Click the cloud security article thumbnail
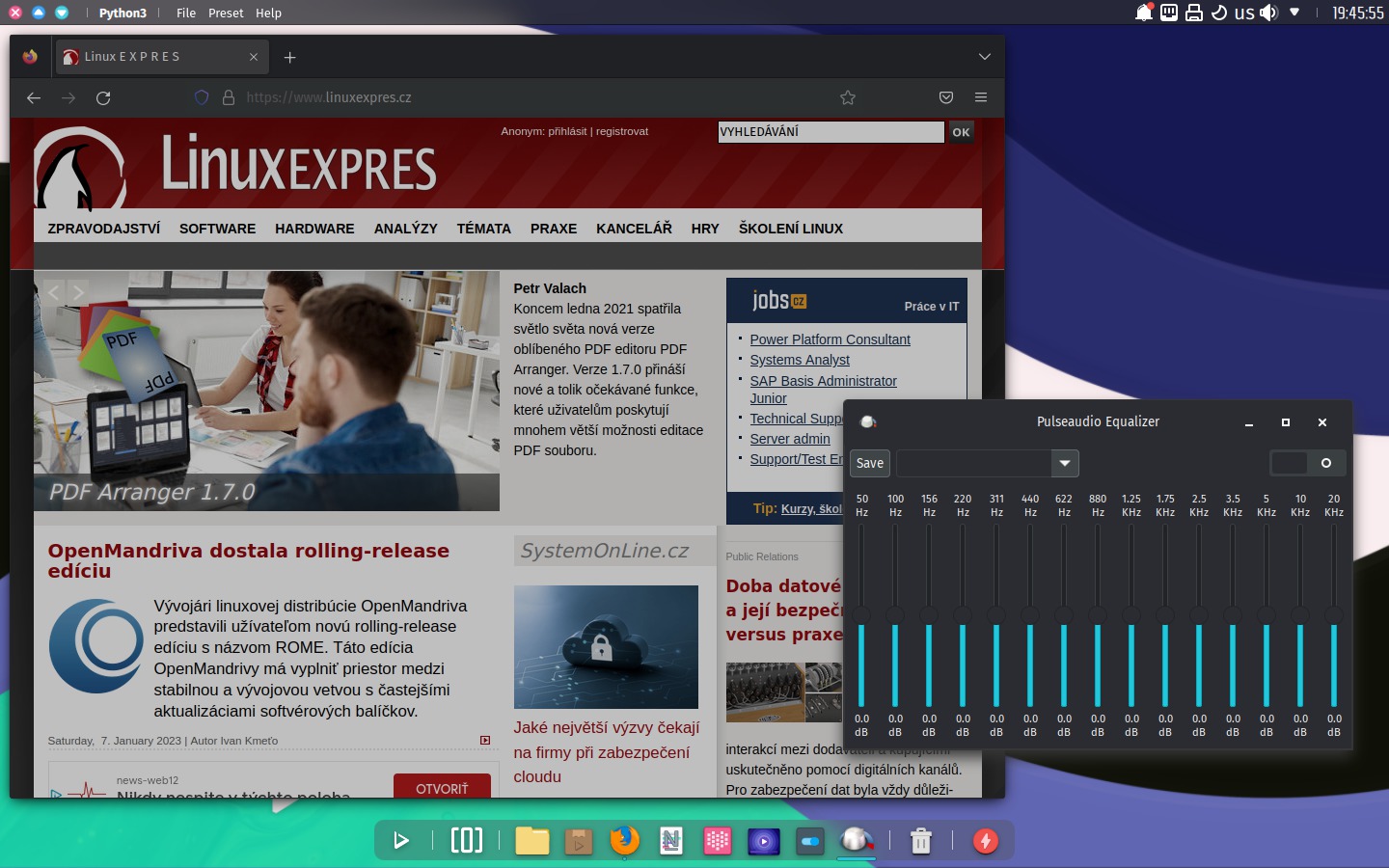Screen dimensions: 1389x868 pos(606,647)
